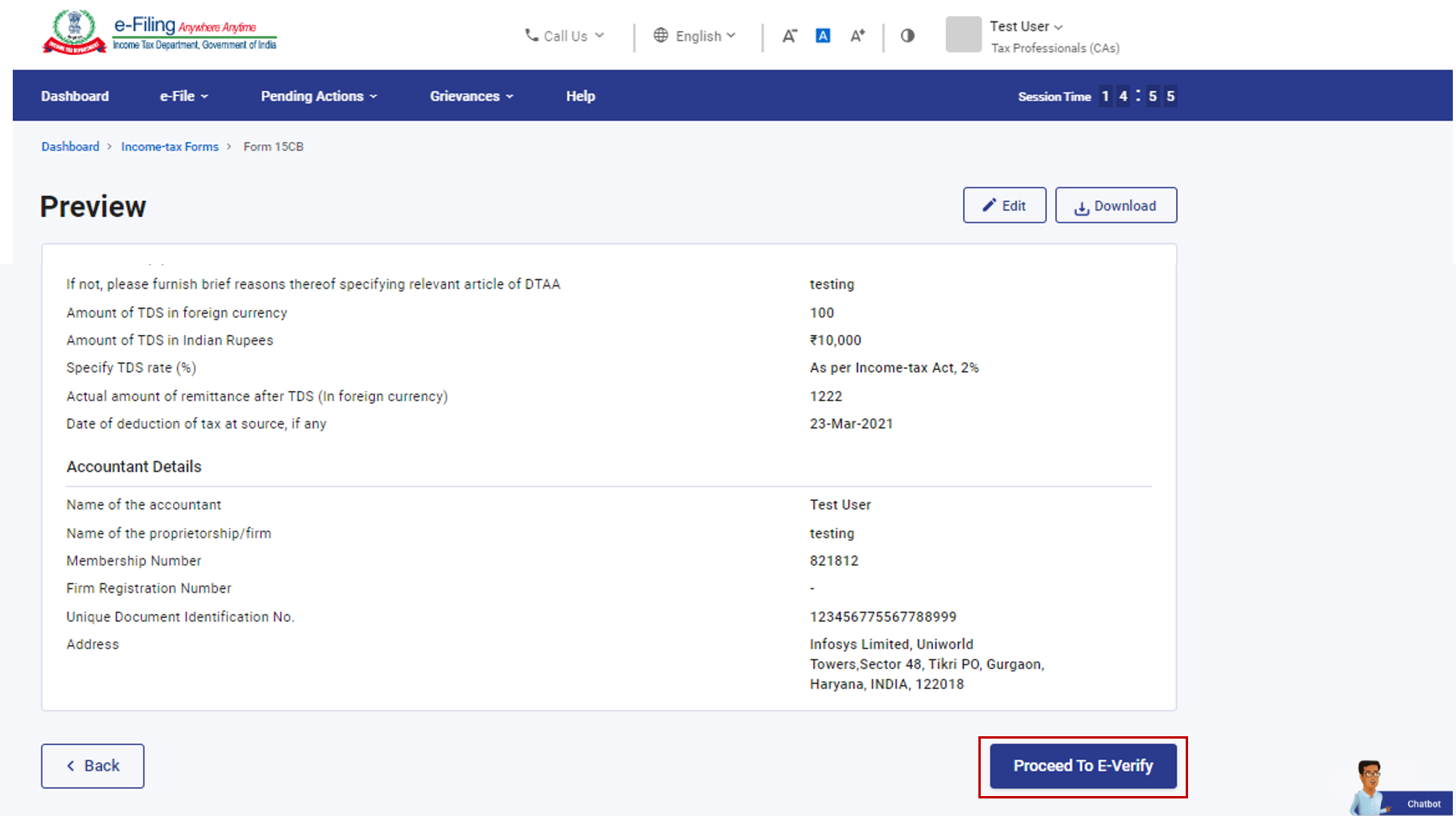Decrease the font size with A- icon

tap(789, 36)
